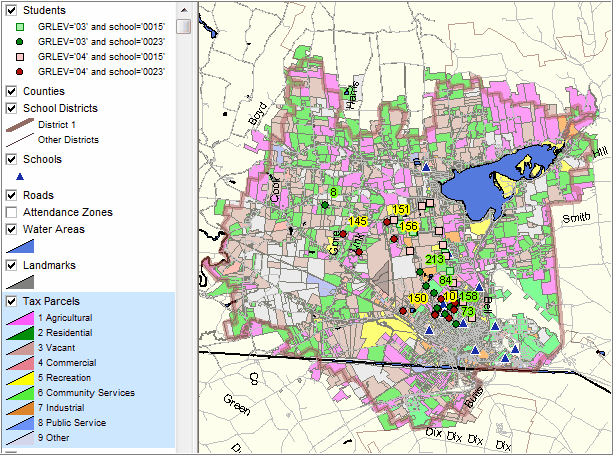
Task: Select the Tax Parcels layer name
Action: pos(51,301)
